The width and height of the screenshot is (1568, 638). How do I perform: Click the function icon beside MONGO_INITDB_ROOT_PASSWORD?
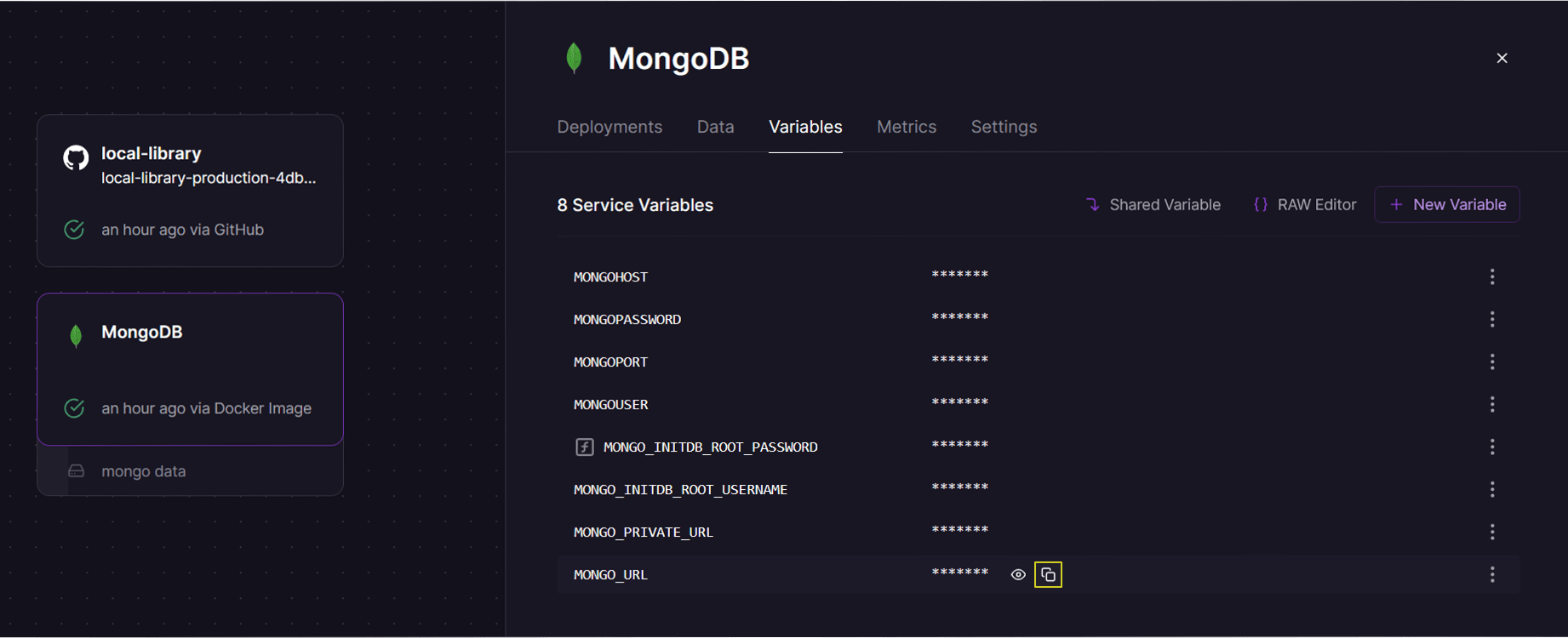coord(584,447)
